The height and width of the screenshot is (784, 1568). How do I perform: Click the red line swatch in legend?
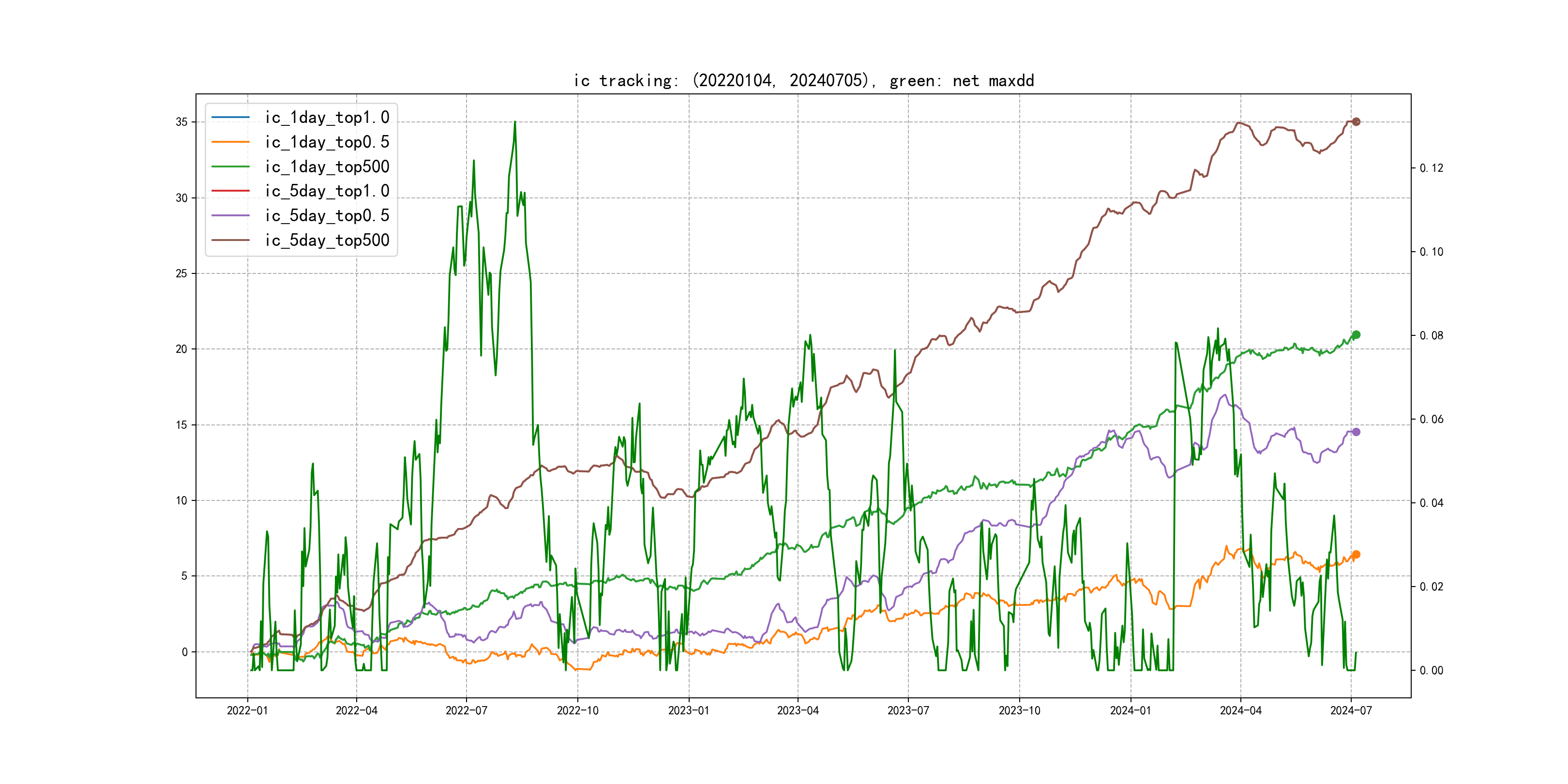[230, 191]
